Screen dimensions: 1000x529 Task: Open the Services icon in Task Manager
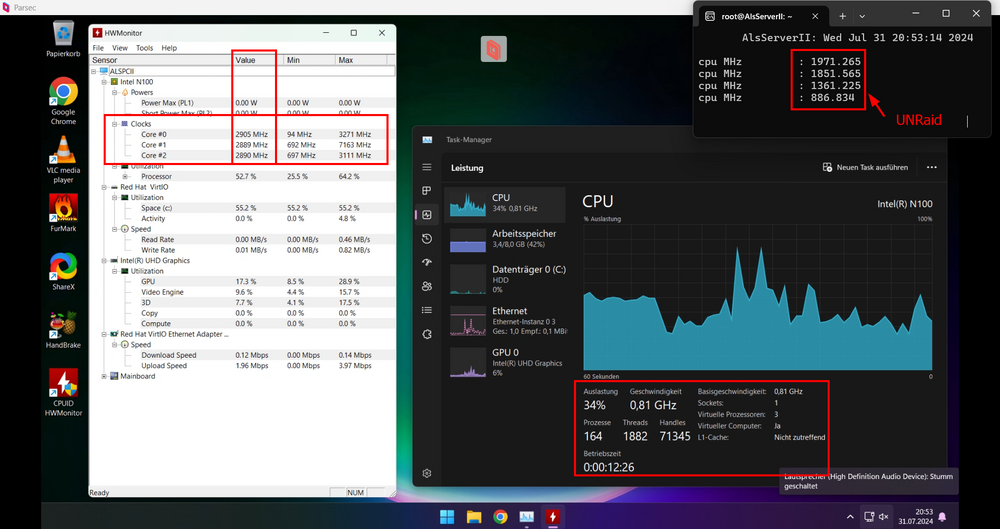pos(427,334)
